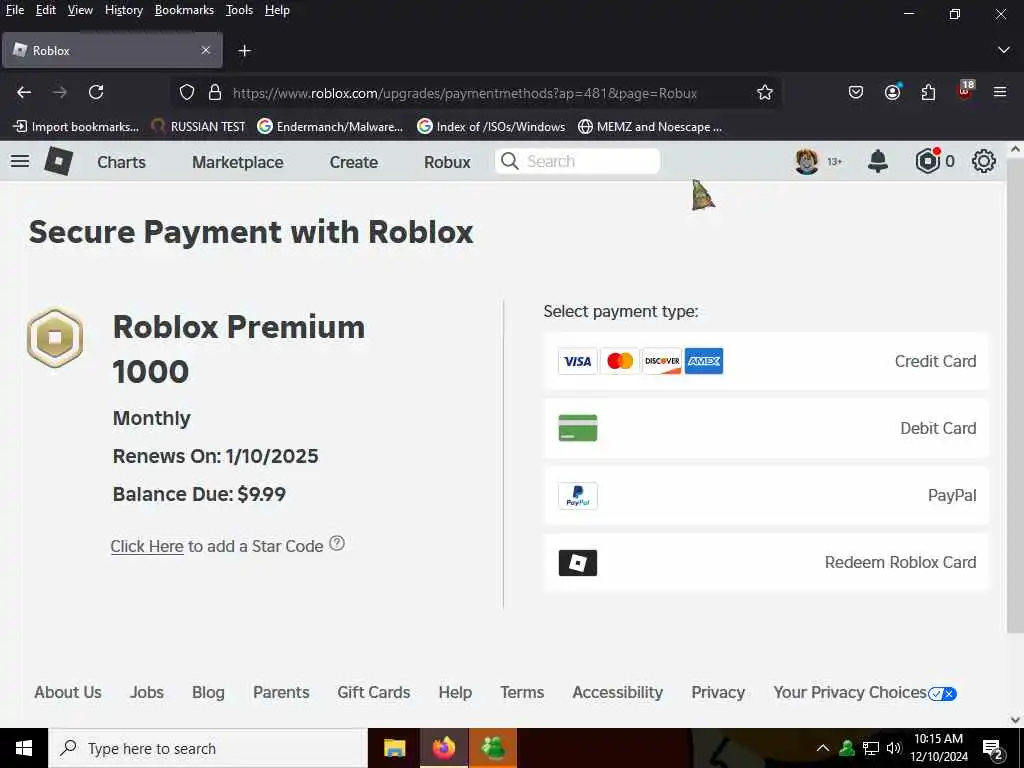1024x768 pixels.
Task: Click Here link to add Star Code
Action: click(x=147, y=546)
